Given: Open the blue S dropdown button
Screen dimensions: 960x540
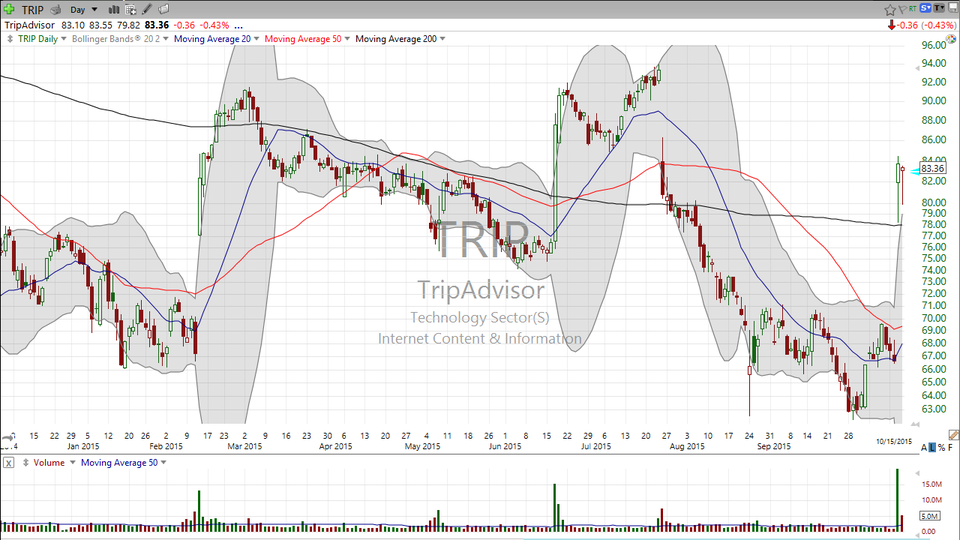Looking at the screenshot, I should pos(925,8).
